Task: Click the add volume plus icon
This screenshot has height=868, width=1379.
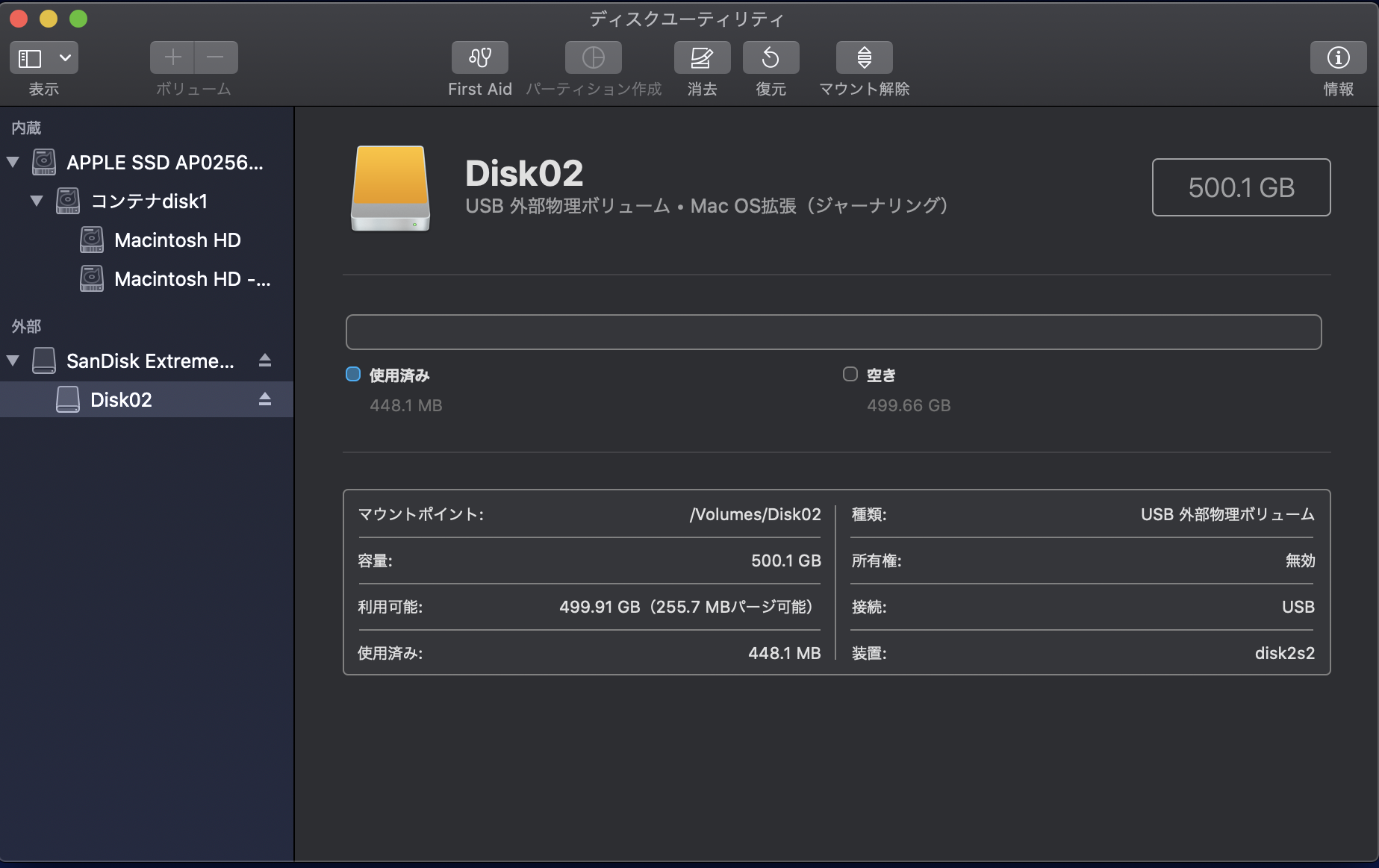Action: pos(172,57)
